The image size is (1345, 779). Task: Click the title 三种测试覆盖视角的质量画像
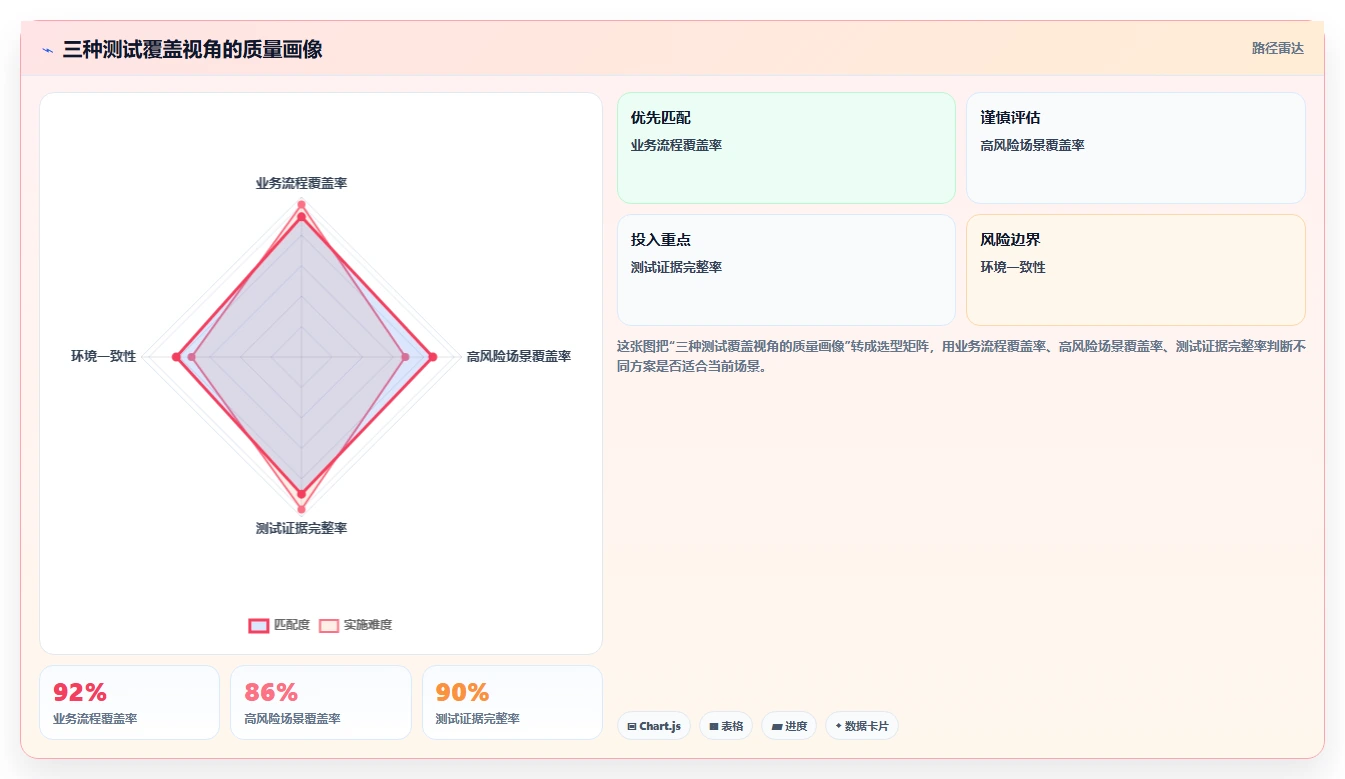(x=192, y=49)
